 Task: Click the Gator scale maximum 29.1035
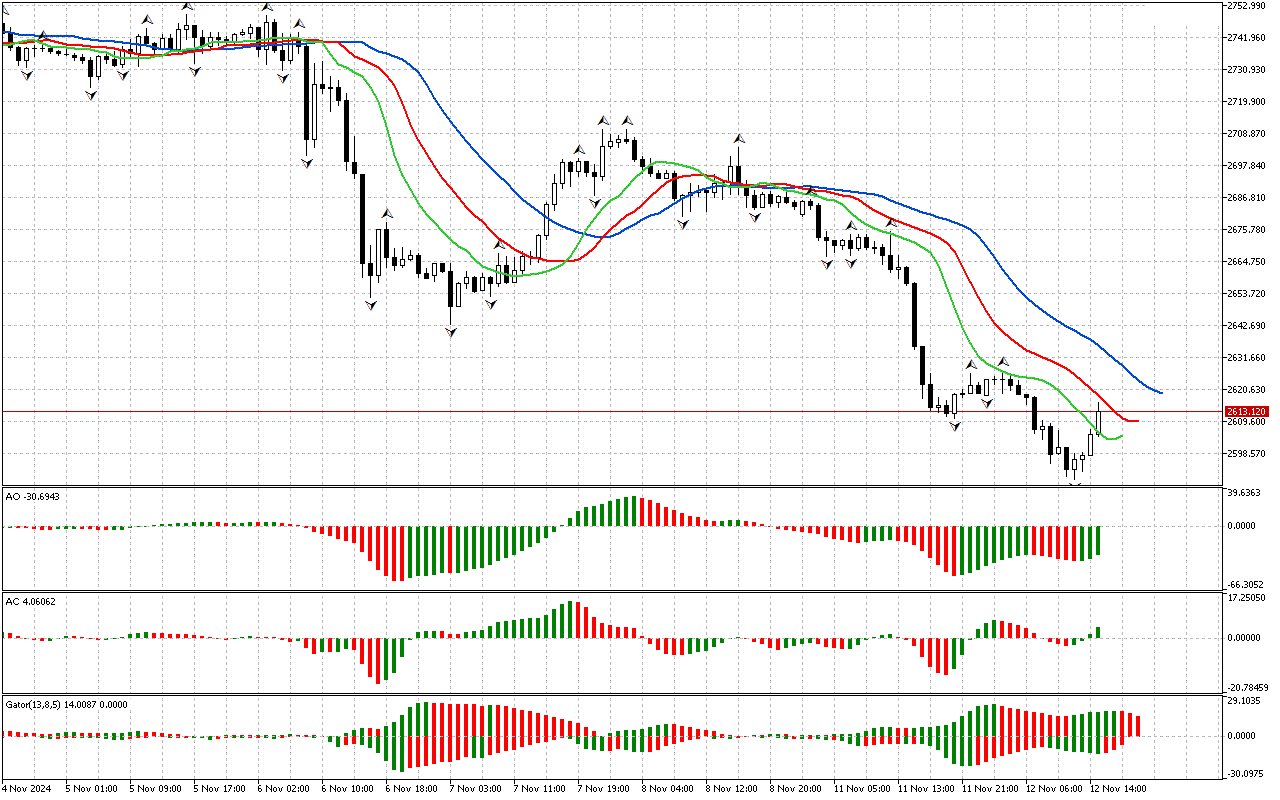click(x=1246, y=702)
